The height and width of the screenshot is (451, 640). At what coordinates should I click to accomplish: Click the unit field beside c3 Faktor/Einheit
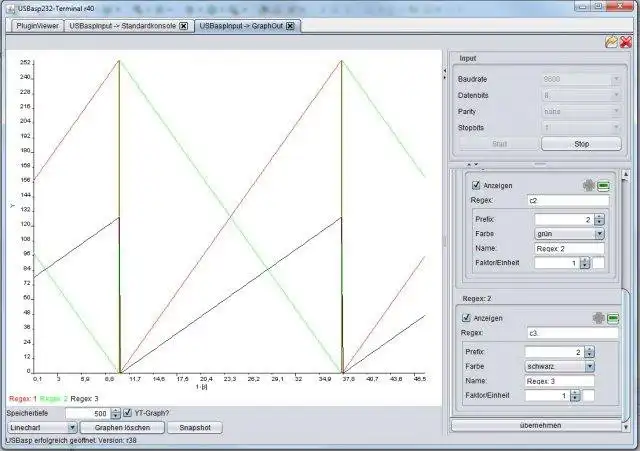(x=589, y=395)
